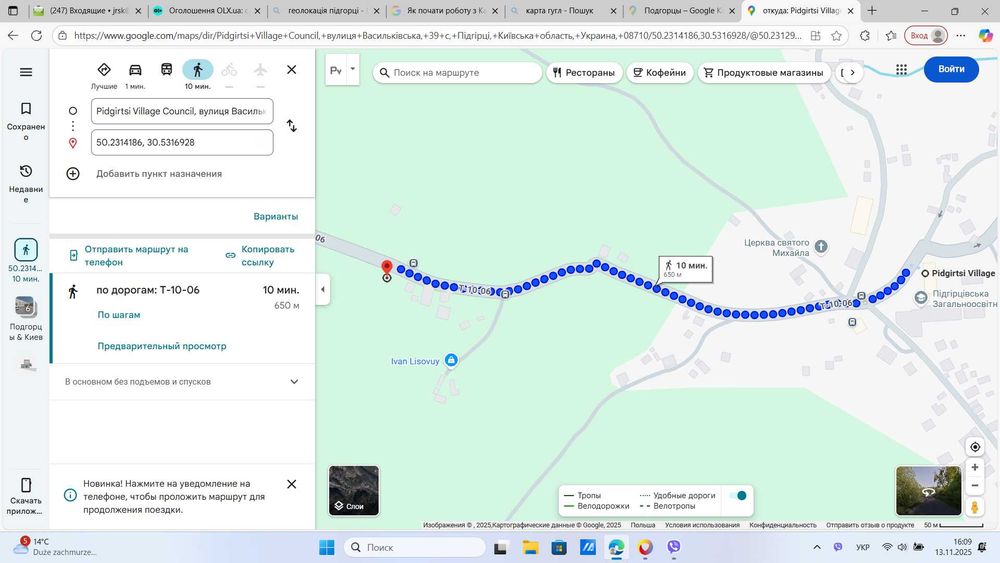Filter by Кофейни chip
This screenshot has height=563, width=1000.
(659, 73)
